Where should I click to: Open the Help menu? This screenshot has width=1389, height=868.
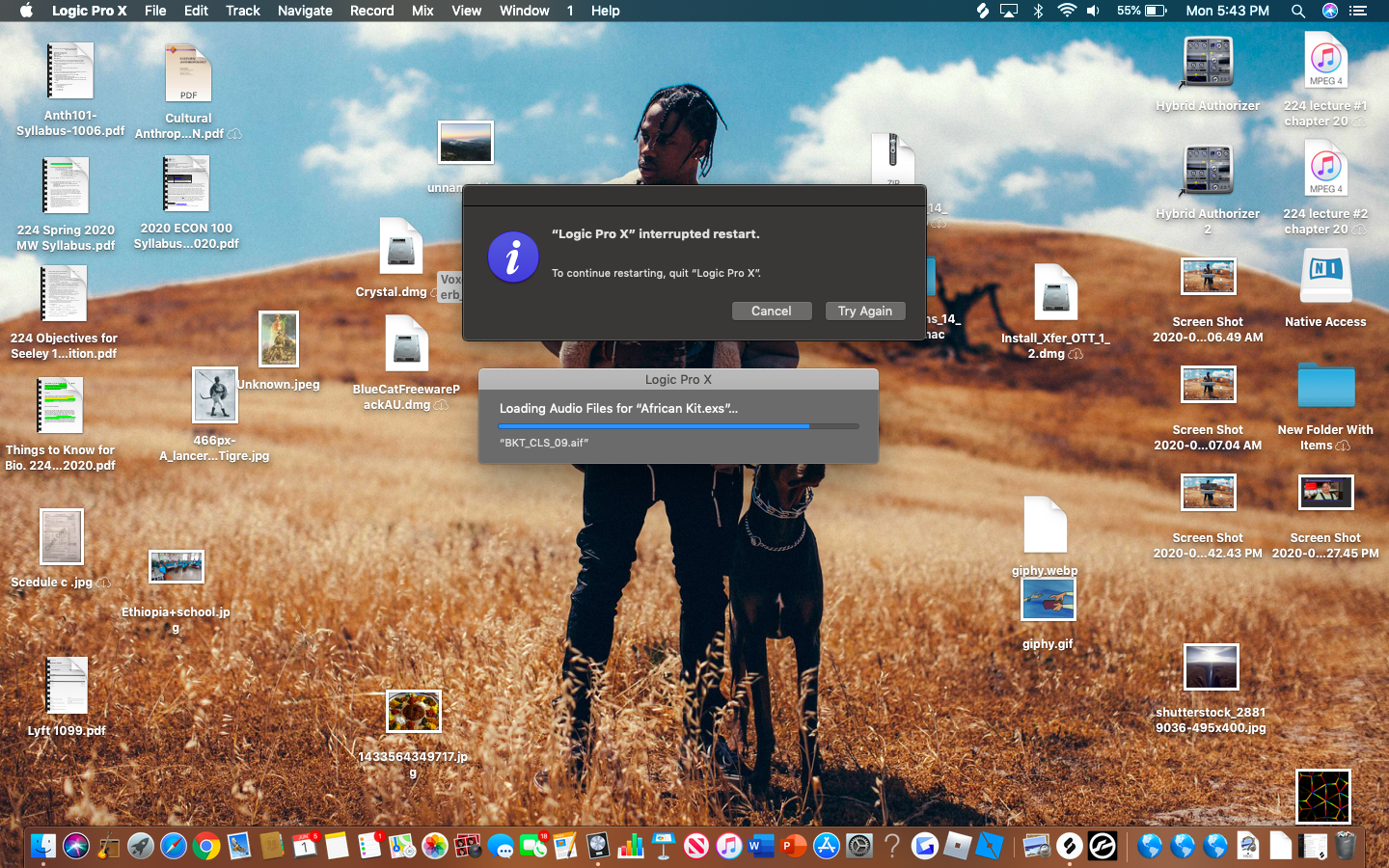point(606,11)
